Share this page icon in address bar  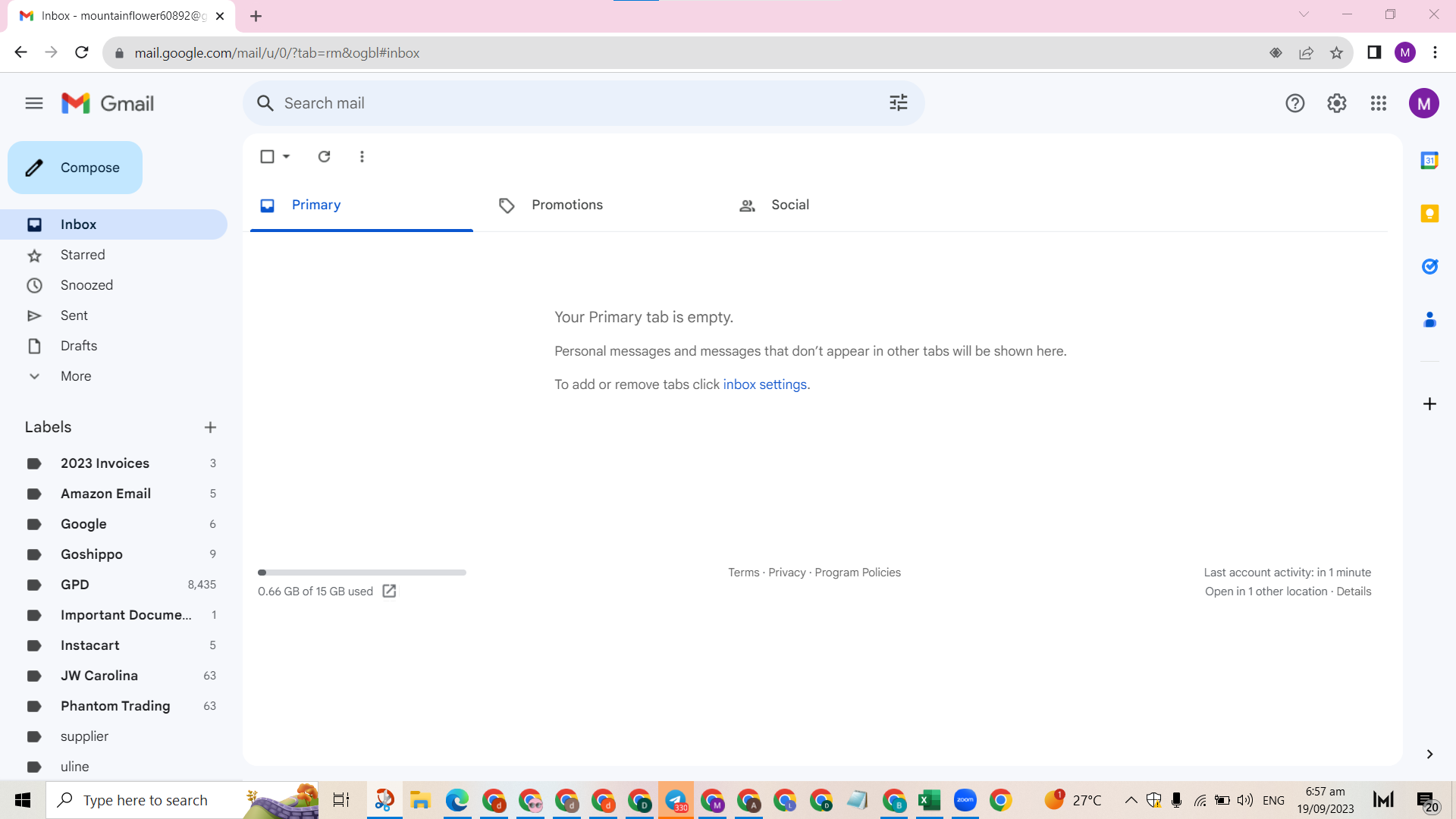(1306, 52)
